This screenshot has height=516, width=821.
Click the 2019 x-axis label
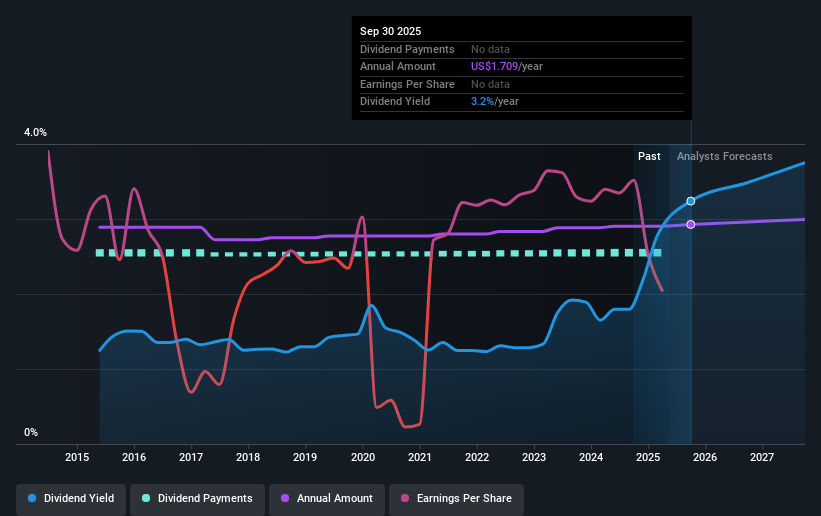pos(305,457)
